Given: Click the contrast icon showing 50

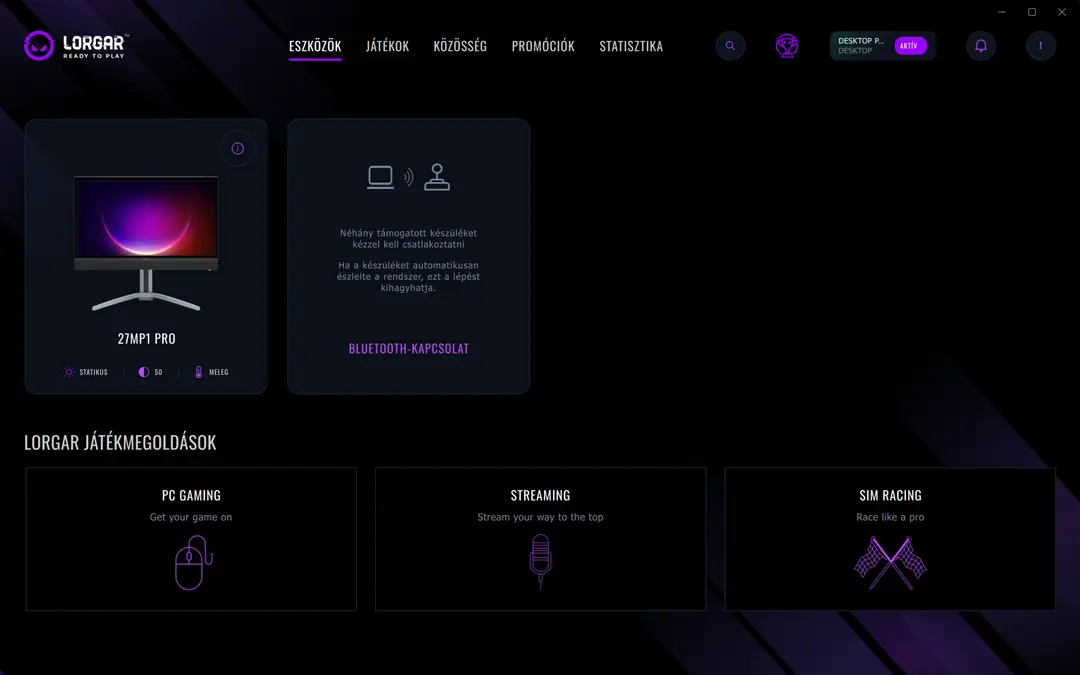Looking at the screenshot, I should [143, 372].
